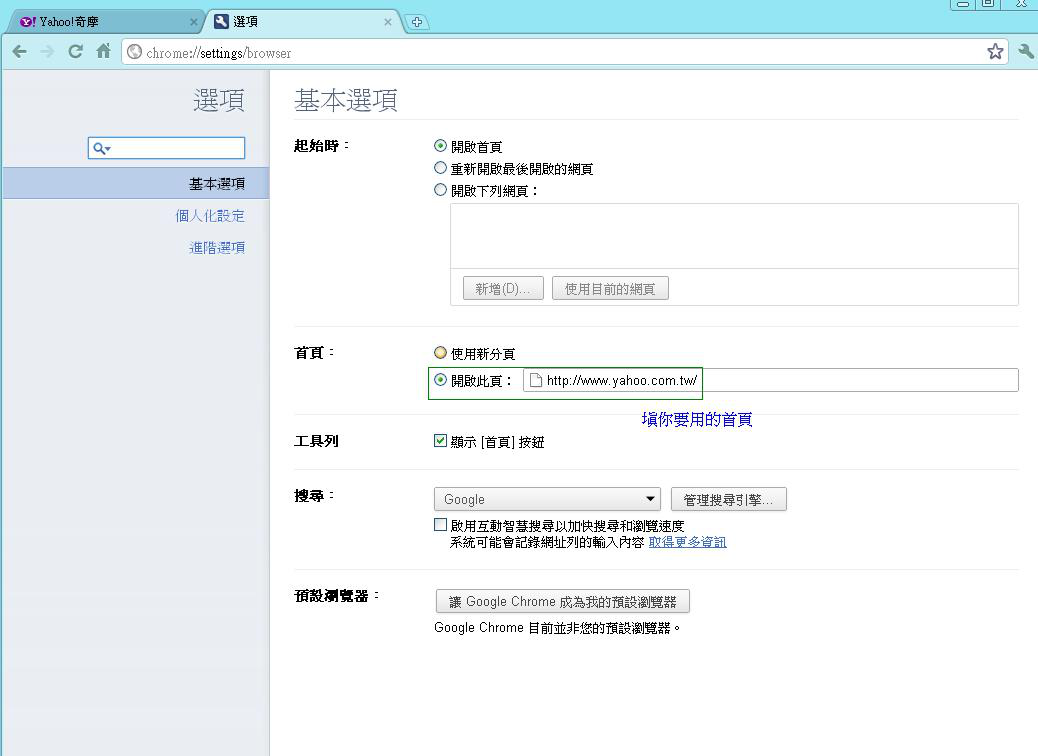
Task: Click the homepage URL field with yahoo.com.tw
Action: pyautogui.click(x=770, y=380)
